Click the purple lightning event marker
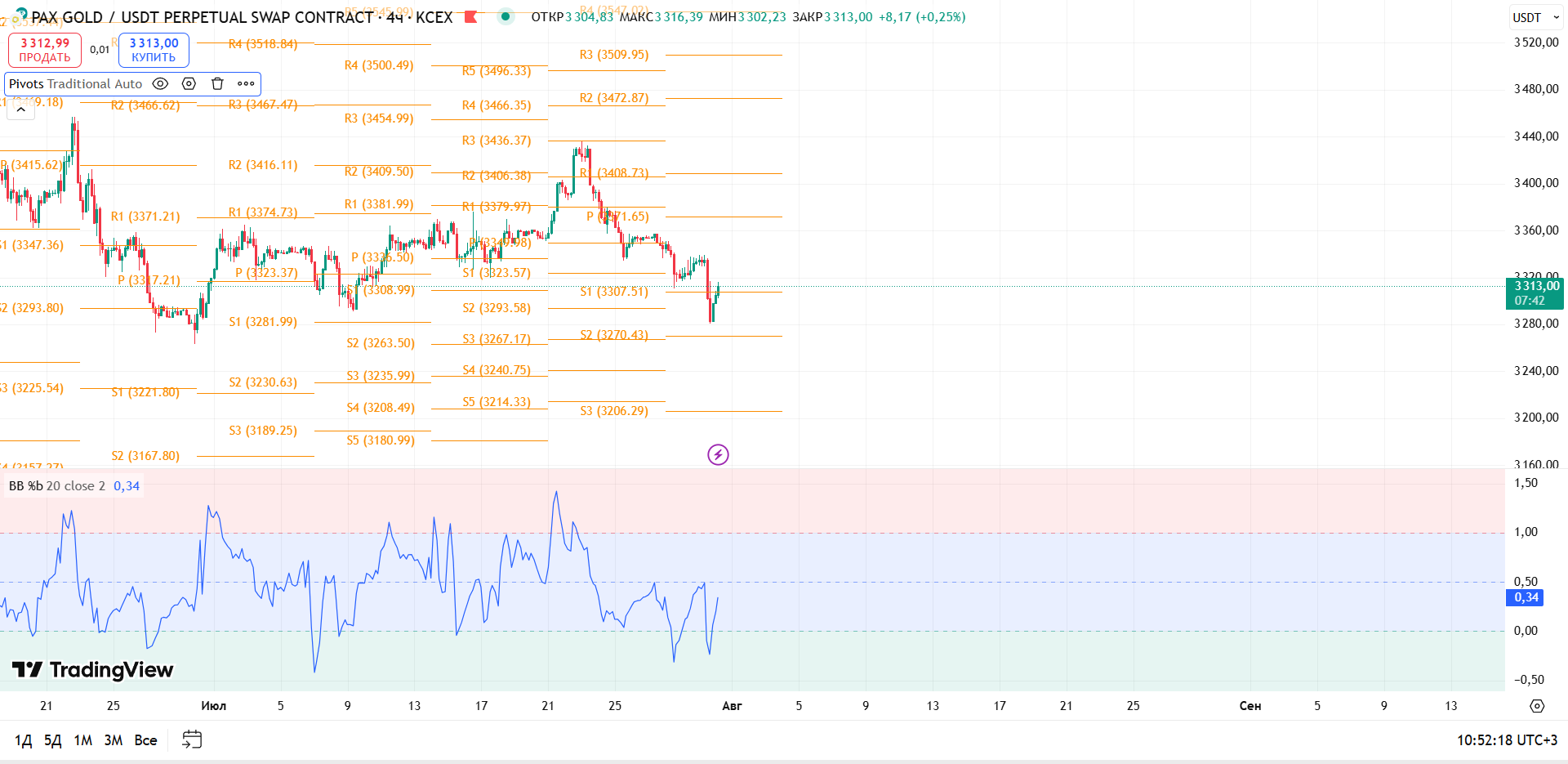The height and width of the screenshot is (764, 1568). pos(718,454)
